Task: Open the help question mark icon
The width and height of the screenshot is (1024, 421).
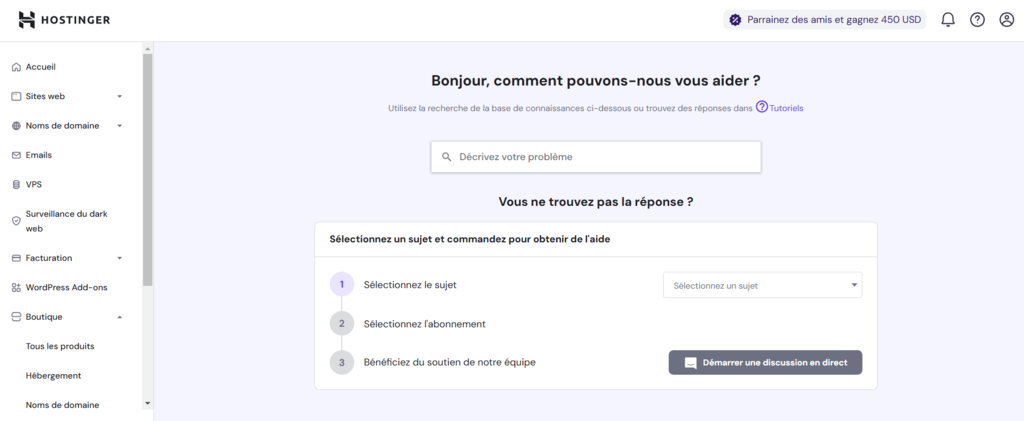Action: (977, 20)
